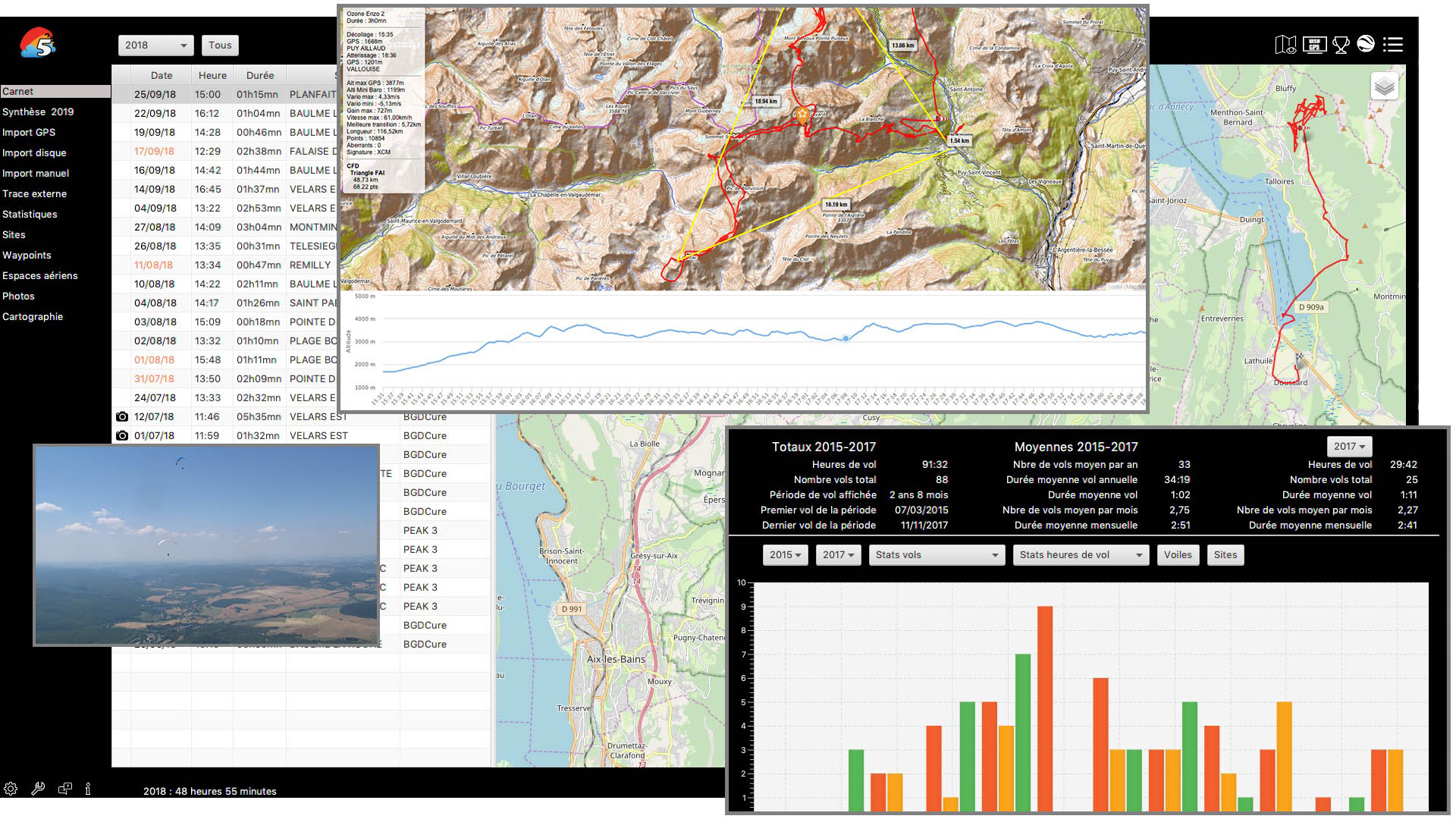Select flight row dated 24/07/18
The height and width of the screenshot is (819, 1456).
pyautogui.click(x=225, y=397)
